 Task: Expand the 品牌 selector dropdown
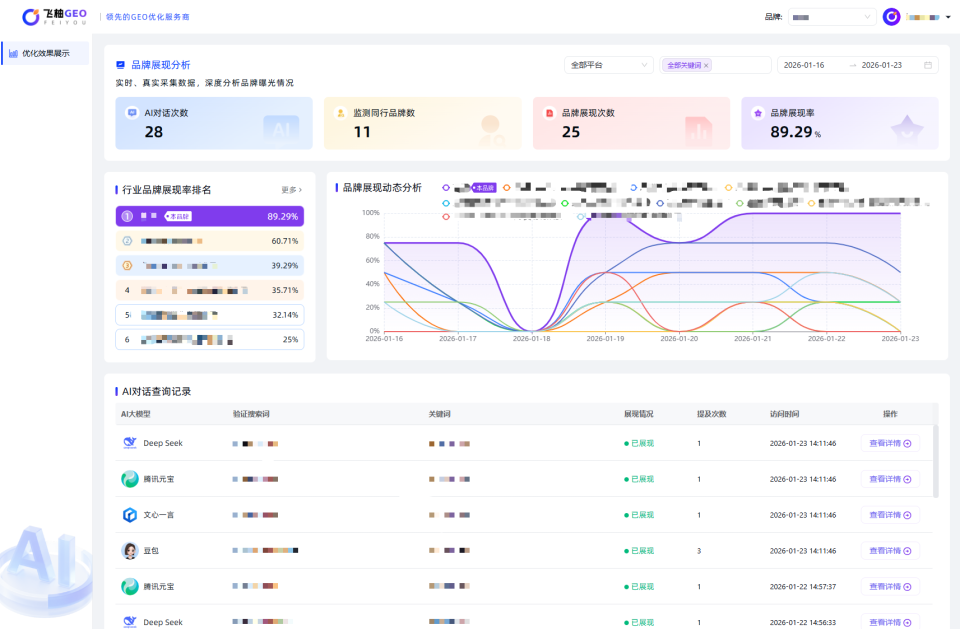(830, 17)
